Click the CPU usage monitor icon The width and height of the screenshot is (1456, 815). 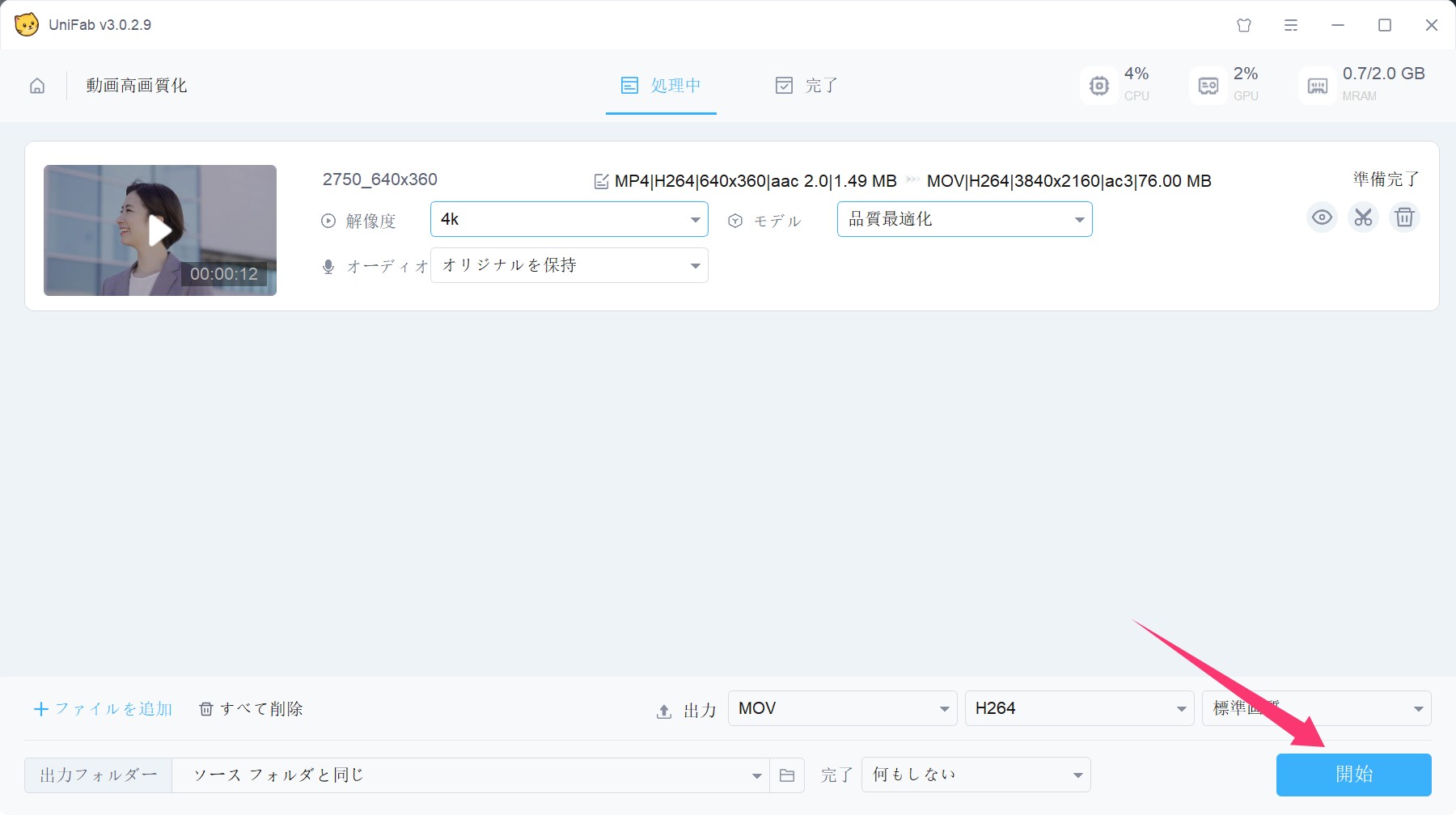[x=1098, y=85]
